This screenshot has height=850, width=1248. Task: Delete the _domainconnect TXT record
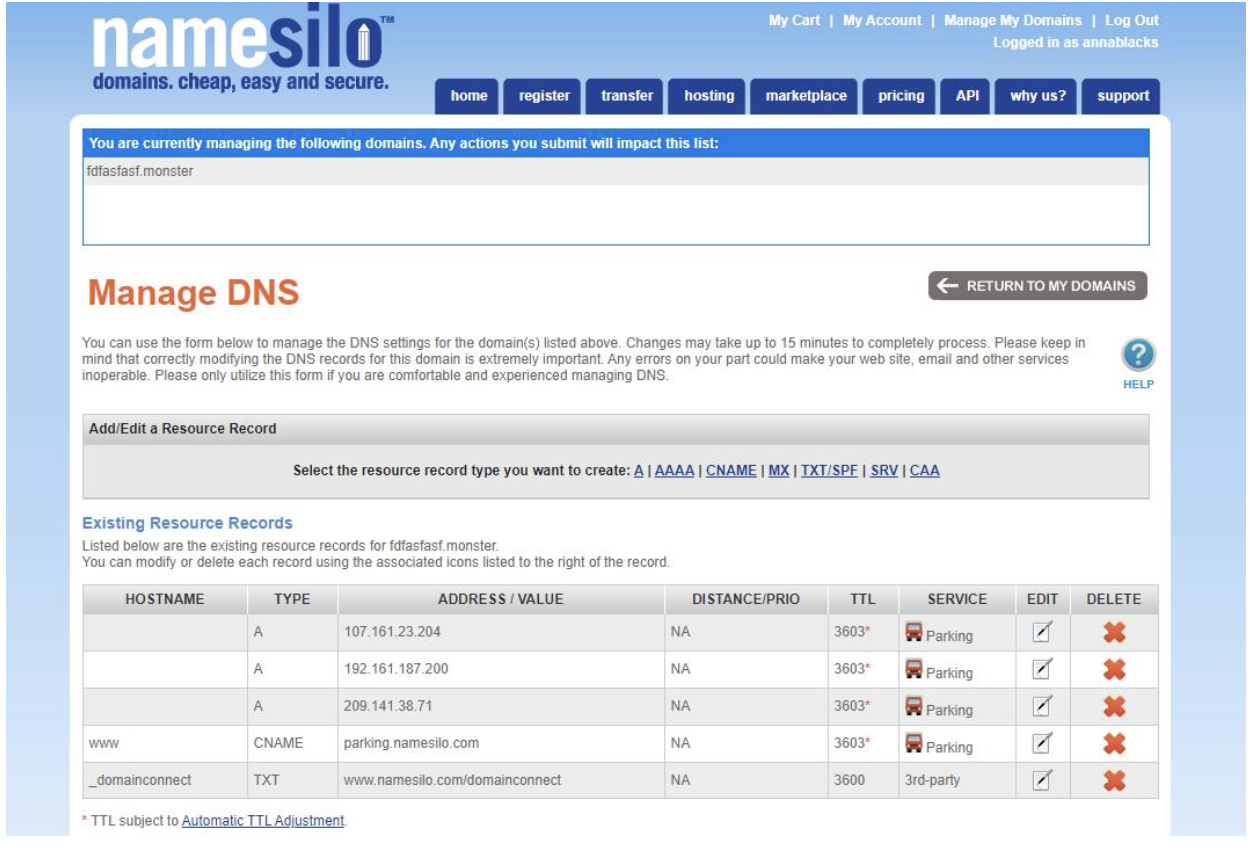coord(1113,781)
